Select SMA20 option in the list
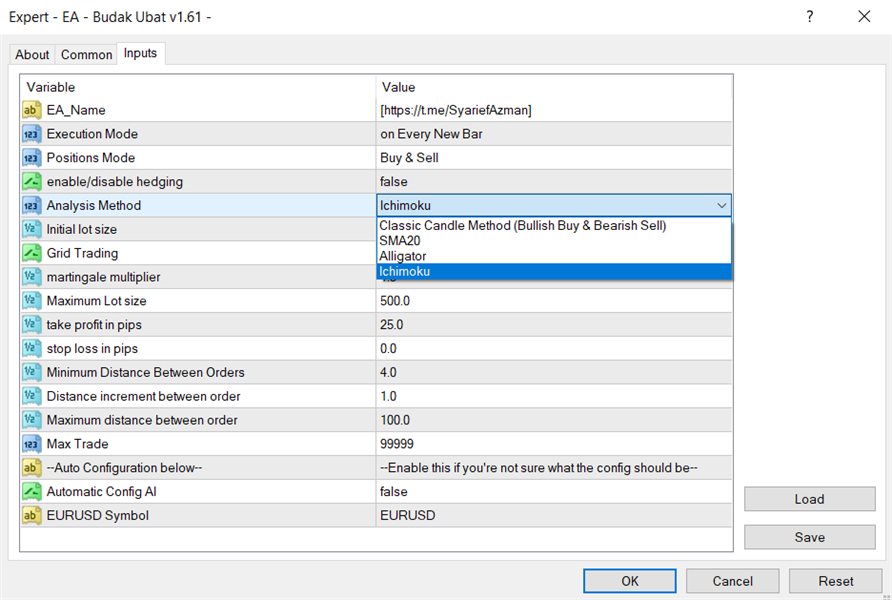This screenshot has height=600, width=892. (x=402, y=241)
